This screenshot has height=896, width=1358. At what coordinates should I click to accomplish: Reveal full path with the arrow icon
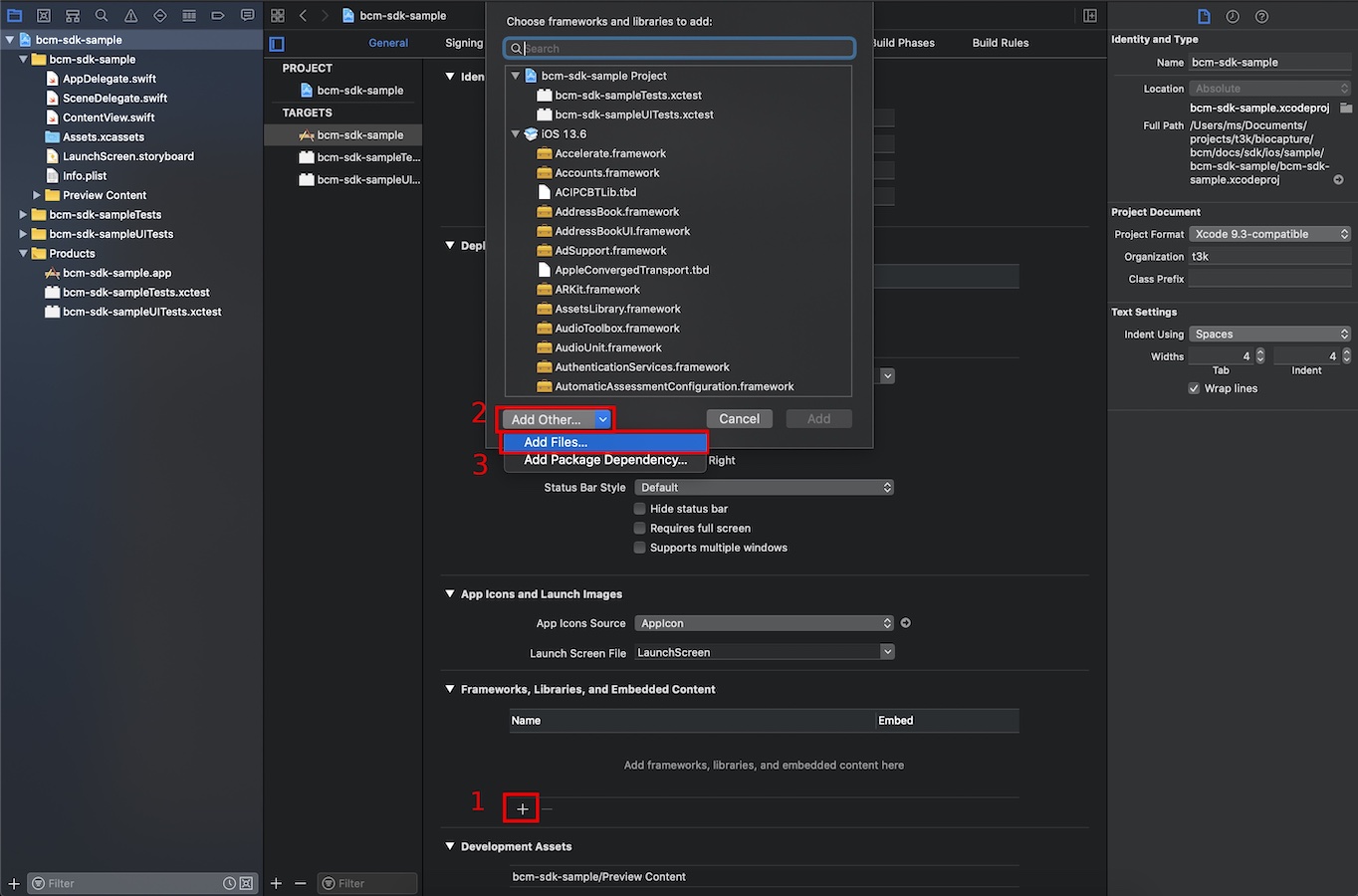click(1338, 180)
